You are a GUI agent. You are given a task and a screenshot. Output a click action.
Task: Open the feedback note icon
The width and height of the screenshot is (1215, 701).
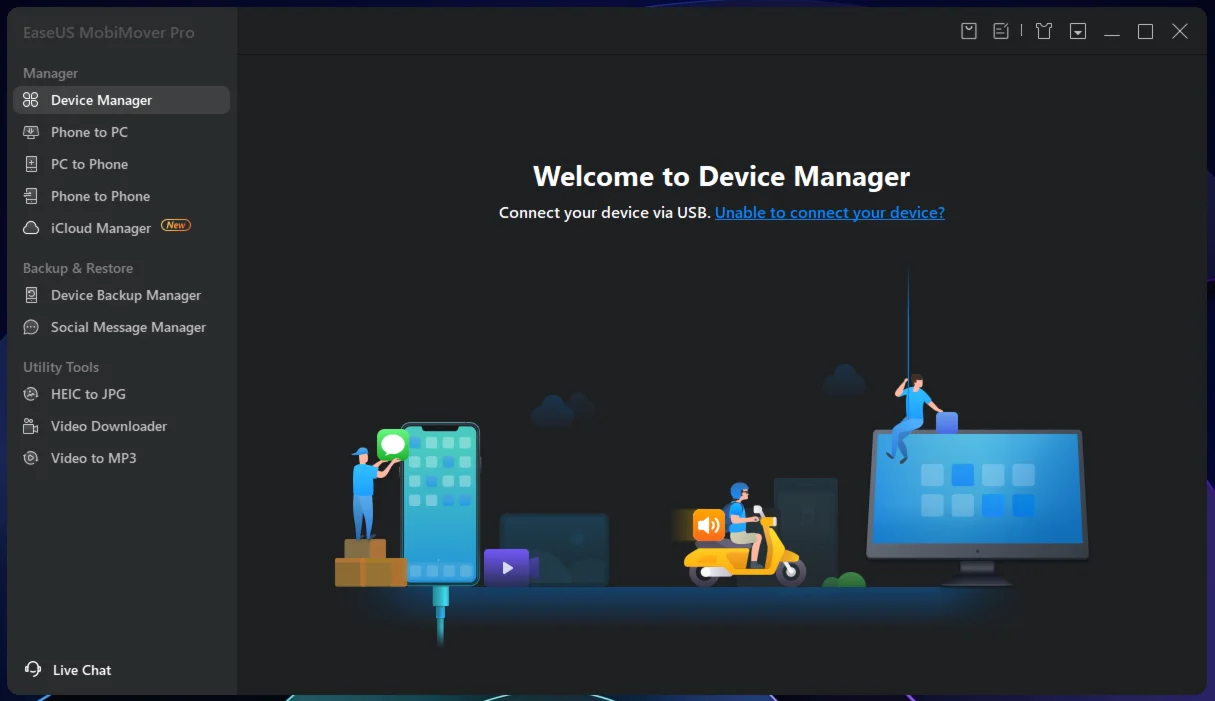(x=1000, y=31)
